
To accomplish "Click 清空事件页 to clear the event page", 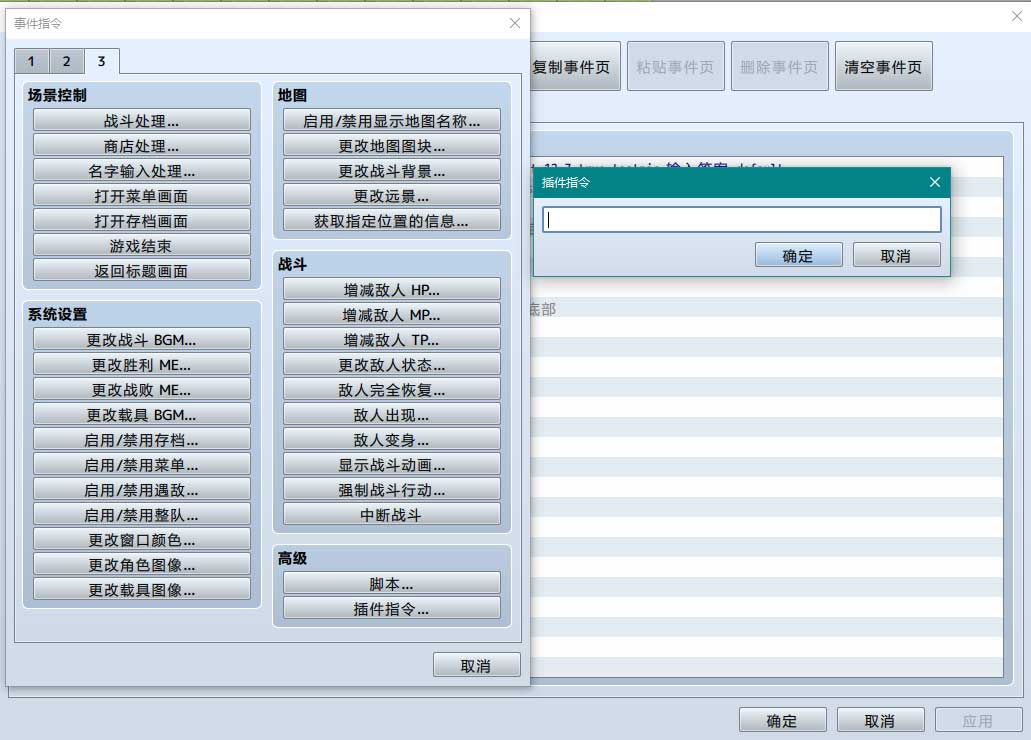I will click(883, 67).
